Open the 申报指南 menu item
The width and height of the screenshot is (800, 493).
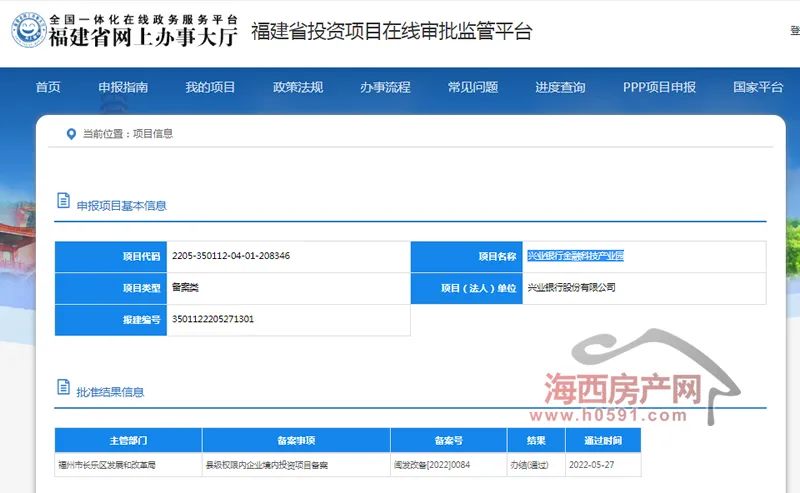tap(123, 87)
